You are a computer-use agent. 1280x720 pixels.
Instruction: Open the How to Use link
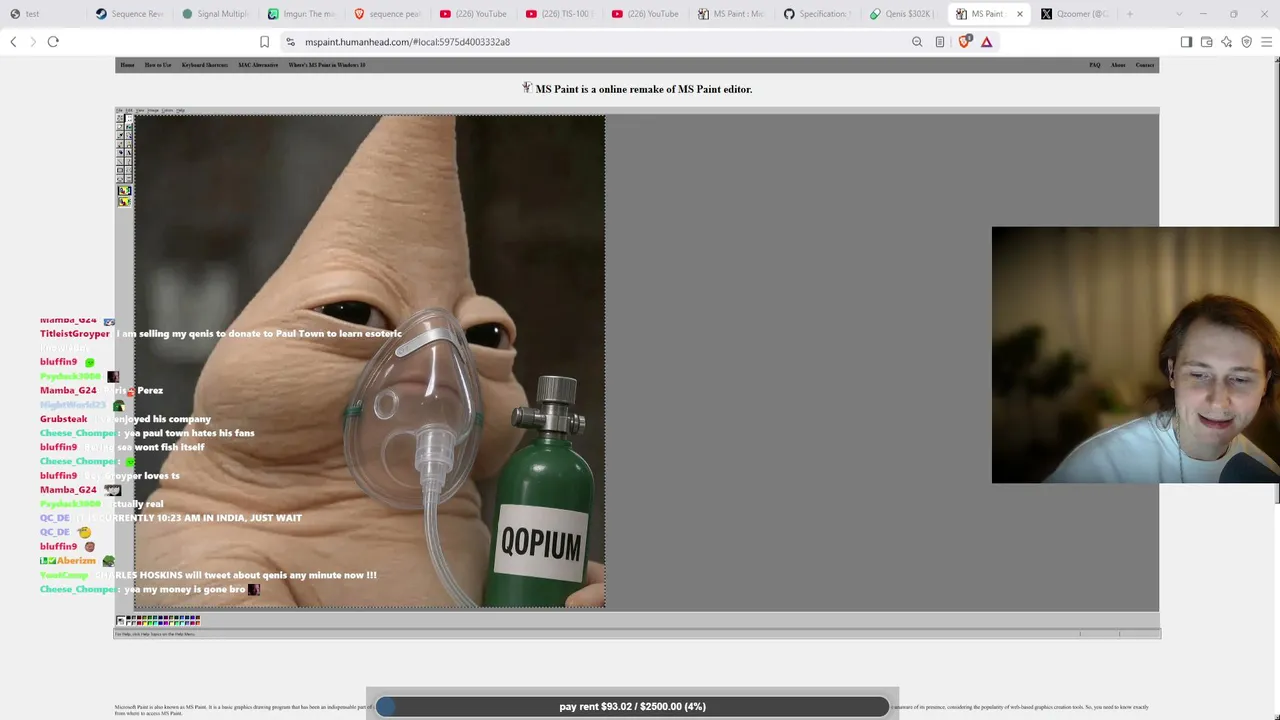click(158, 65)
